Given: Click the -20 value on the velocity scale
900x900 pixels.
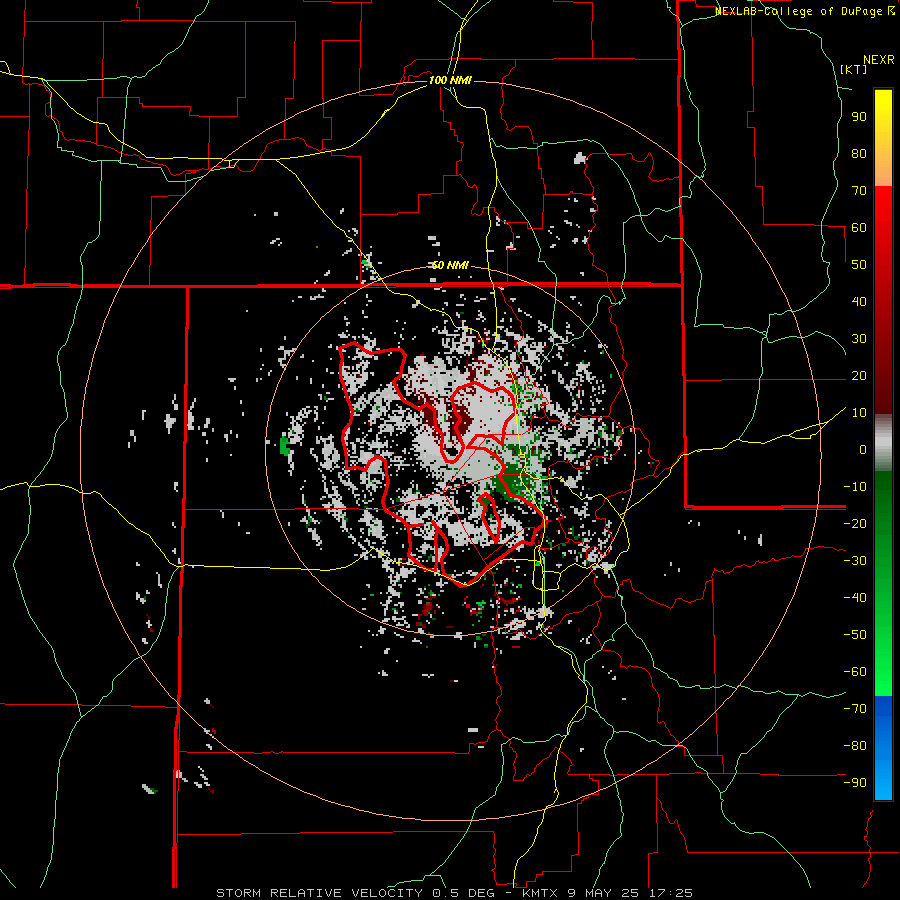Looking at the screenshot, I should [x=855, y=524].
